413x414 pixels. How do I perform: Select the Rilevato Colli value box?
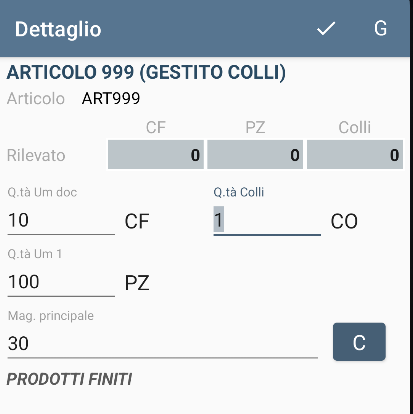point(355,154)
